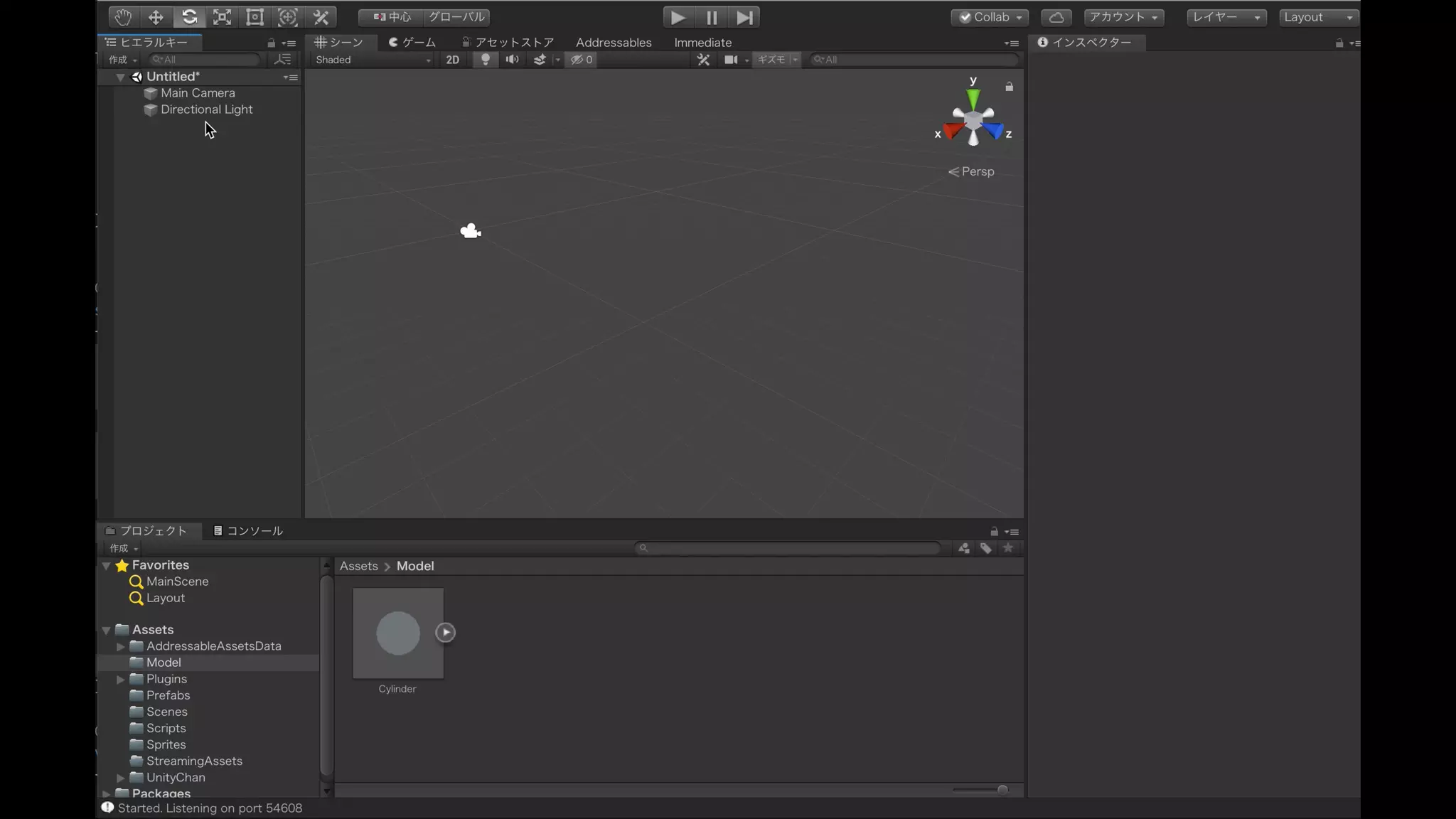Image resolution: width=1456 pixels, height=819 pixels.
Task: Open the Shaded draw mode dropdown
Action: tap(373, 60)
